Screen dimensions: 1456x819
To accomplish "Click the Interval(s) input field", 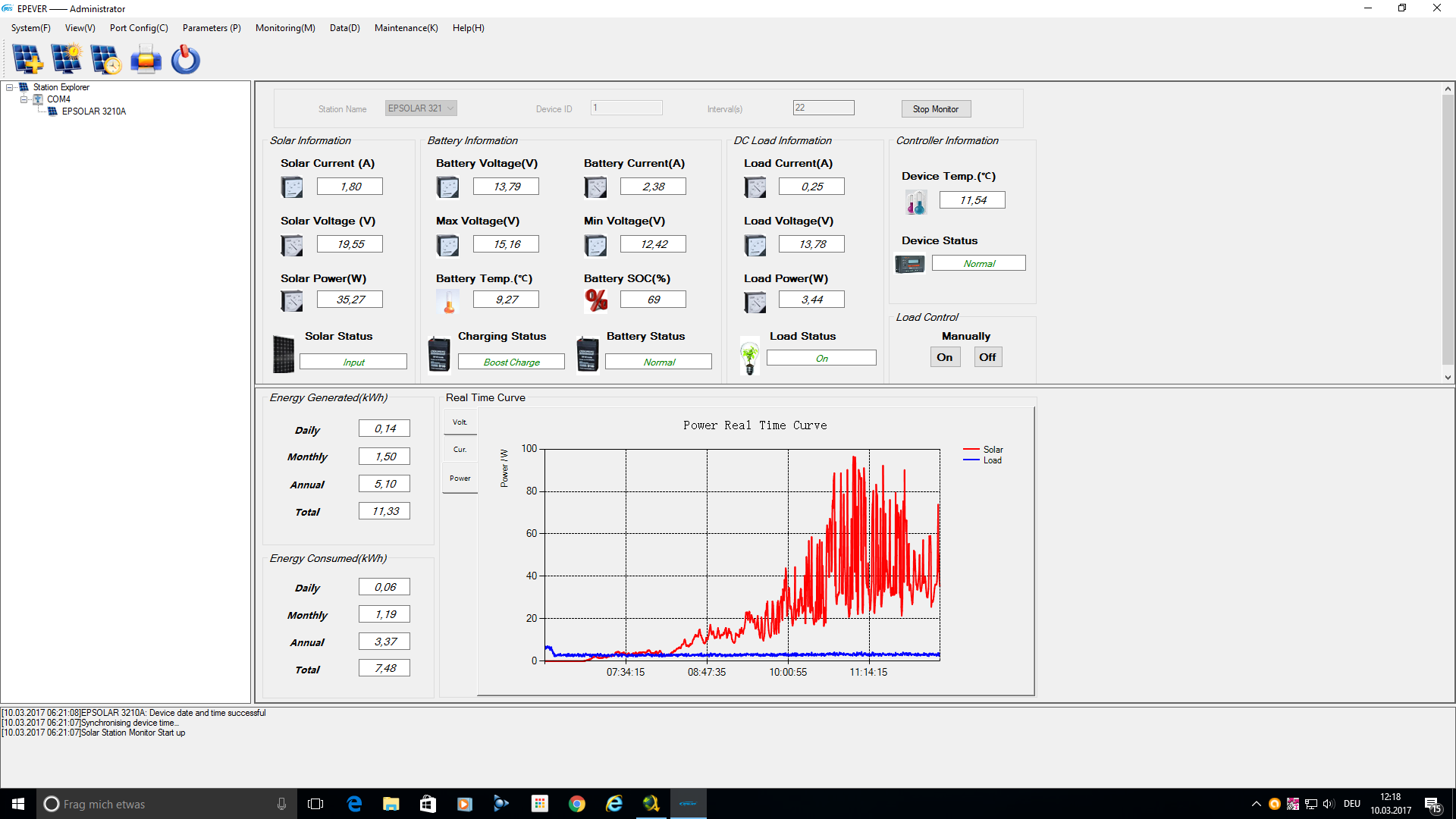I will pyautogui.click(x=823, y=108).
